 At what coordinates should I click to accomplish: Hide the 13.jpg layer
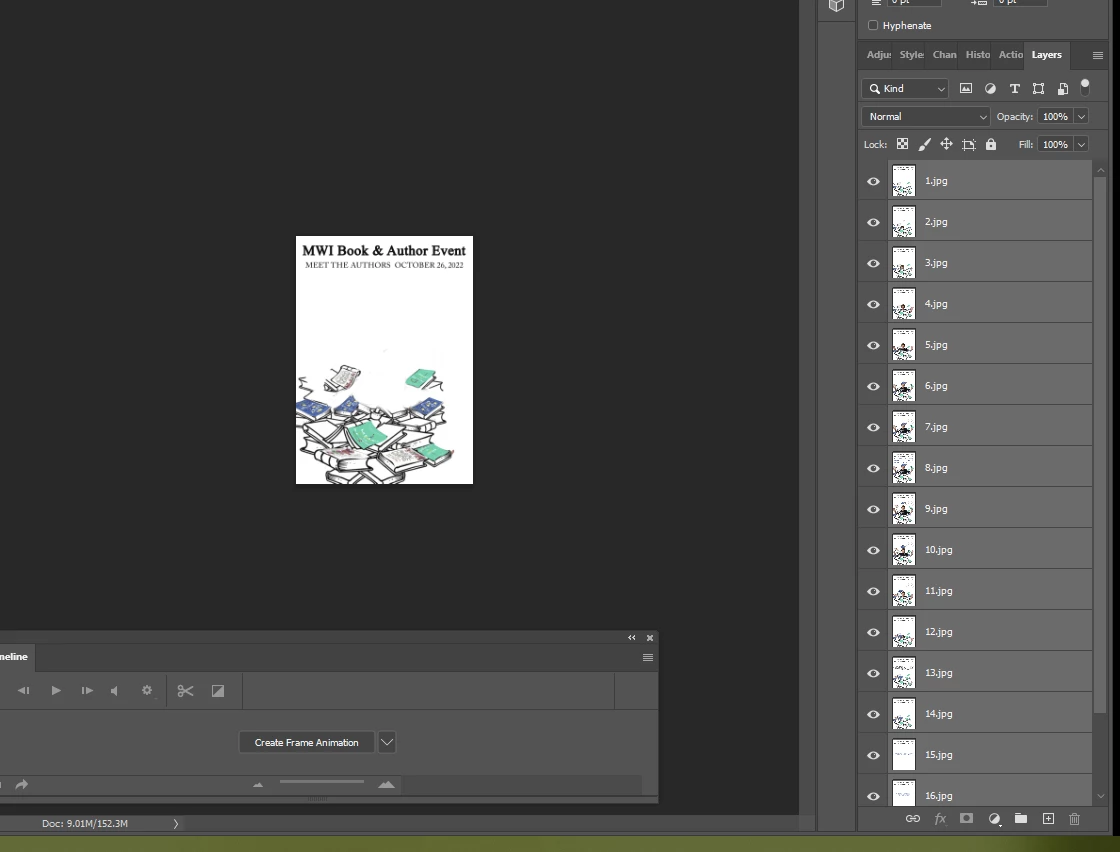coord(874,673)
